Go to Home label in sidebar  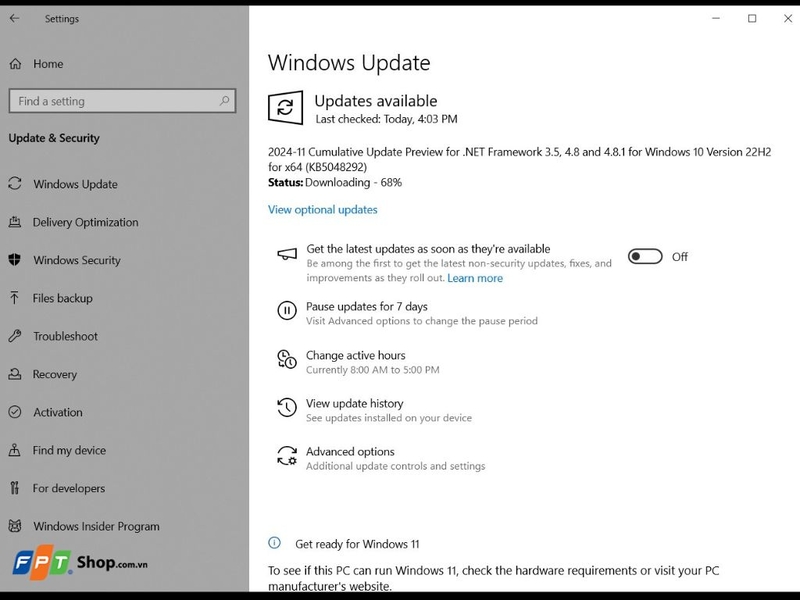(x=48, y=64)
